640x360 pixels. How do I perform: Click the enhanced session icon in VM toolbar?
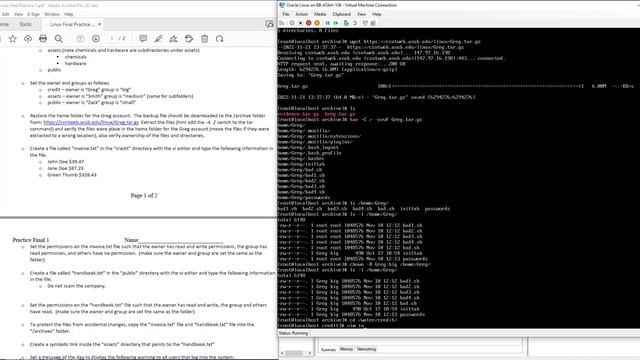(365, 23)
